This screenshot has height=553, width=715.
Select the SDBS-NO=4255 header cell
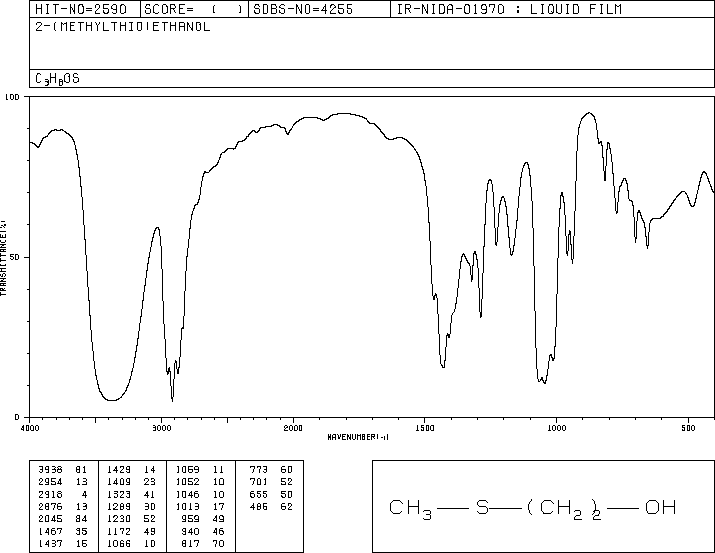[319, 9]
